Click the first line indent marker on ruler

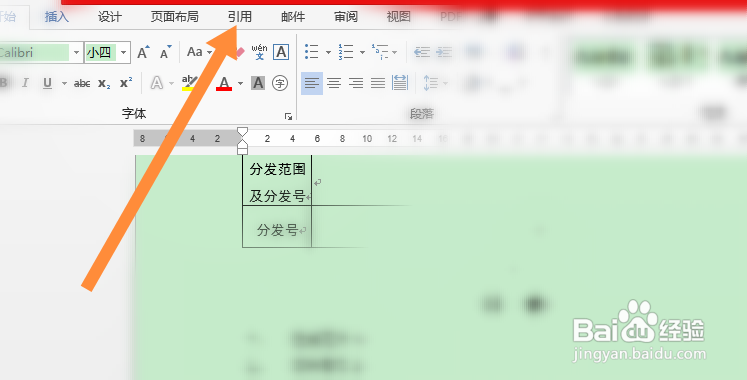242,131
